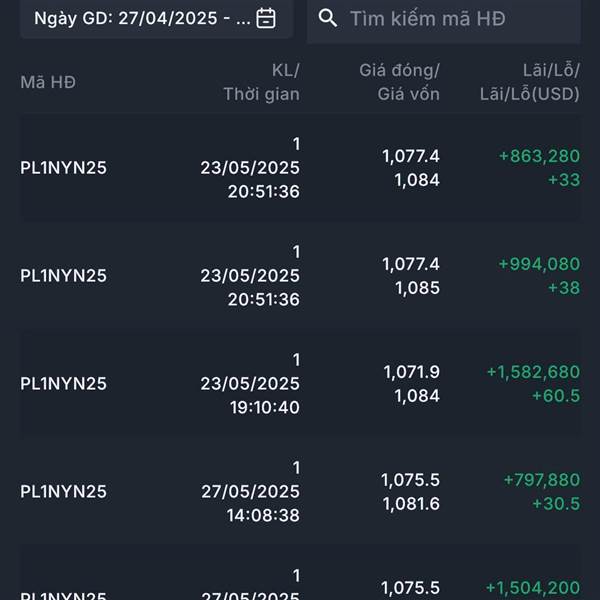Open first PL1NYN25 row with +863,280 profit
This screenshot has height=600, width=600.
(300, 168)
